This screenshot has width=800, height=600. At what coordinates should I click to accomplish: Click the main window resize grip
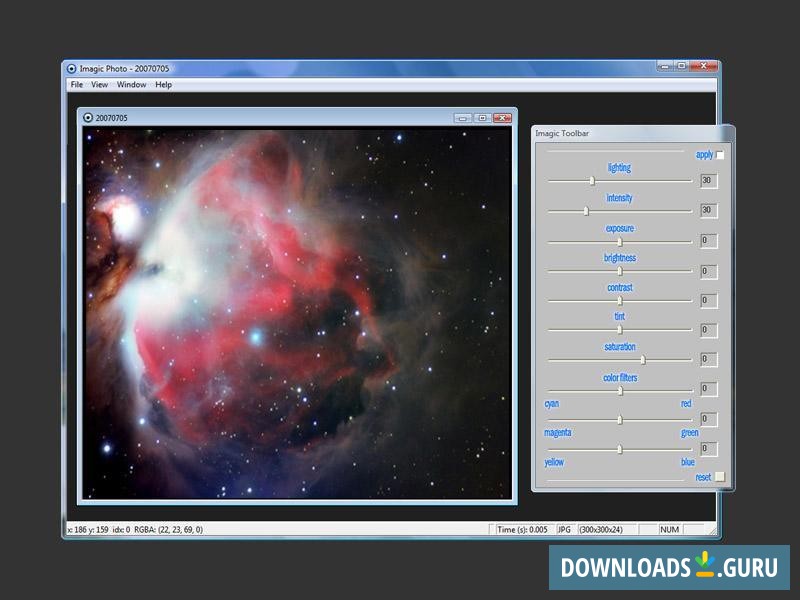[712, 531]
